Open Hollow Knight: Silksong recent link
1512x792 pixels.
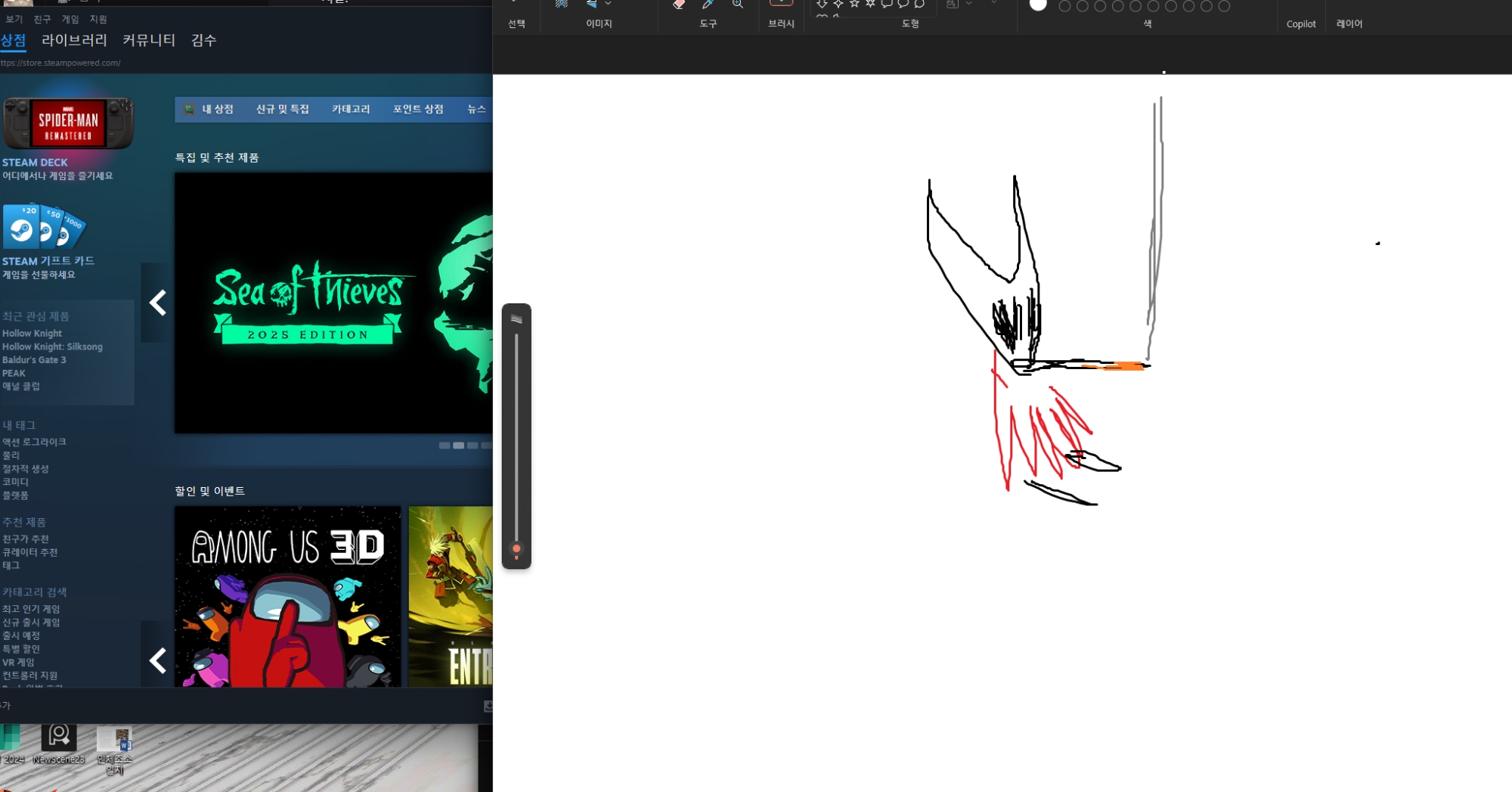[52, 346]
